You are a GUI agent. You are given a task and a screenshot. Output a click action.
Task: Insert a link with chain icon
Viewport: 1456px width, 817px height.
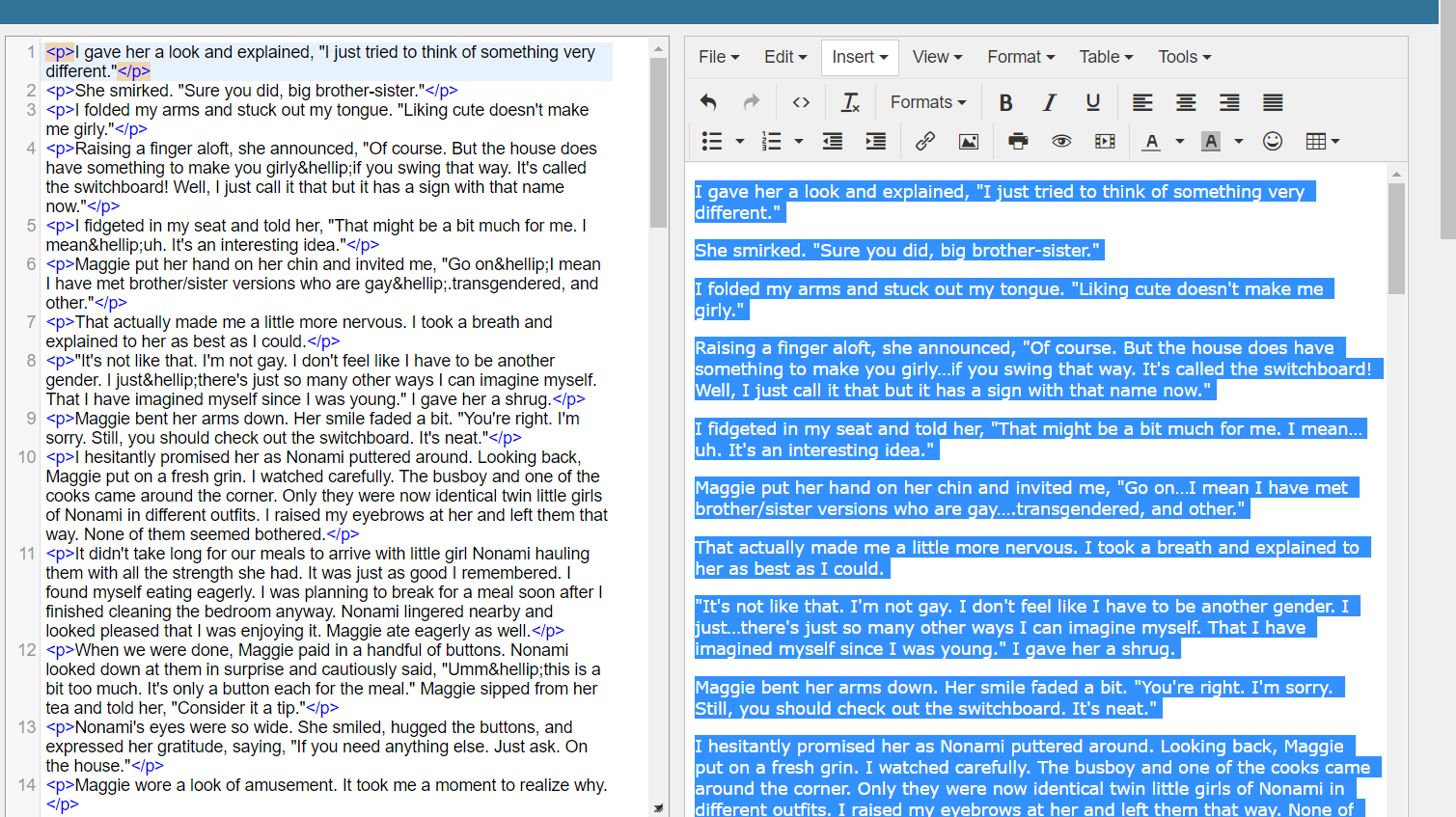click(x=924, y=142)
